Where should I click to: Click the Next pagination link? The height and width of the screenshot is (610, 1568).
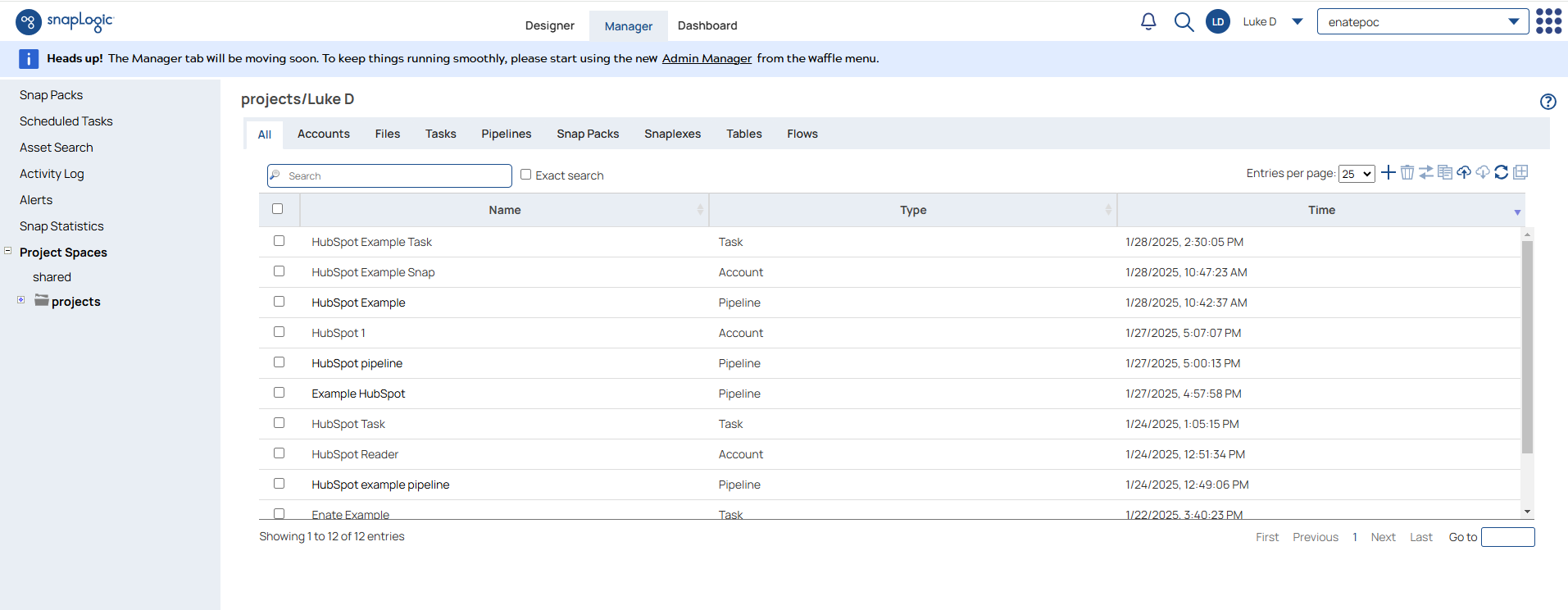tap(1383, 537)
